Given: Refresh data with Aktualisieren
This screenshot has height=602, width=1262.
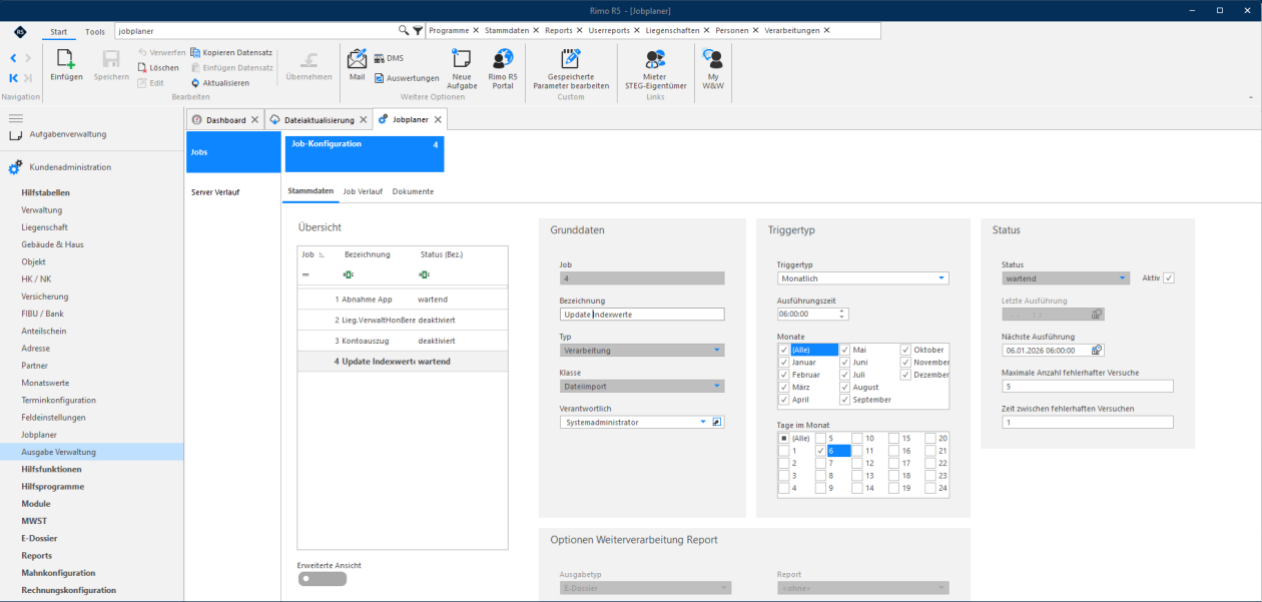Looking at the screenshot, I should (x=219, y=83).
